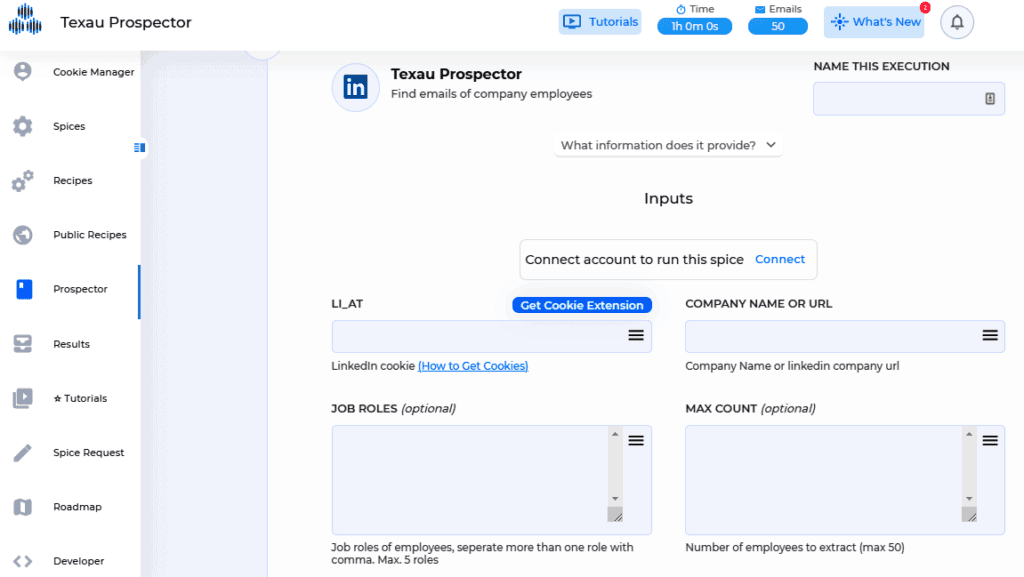Collapse the sidebar with toggle icon

(139, 148)
